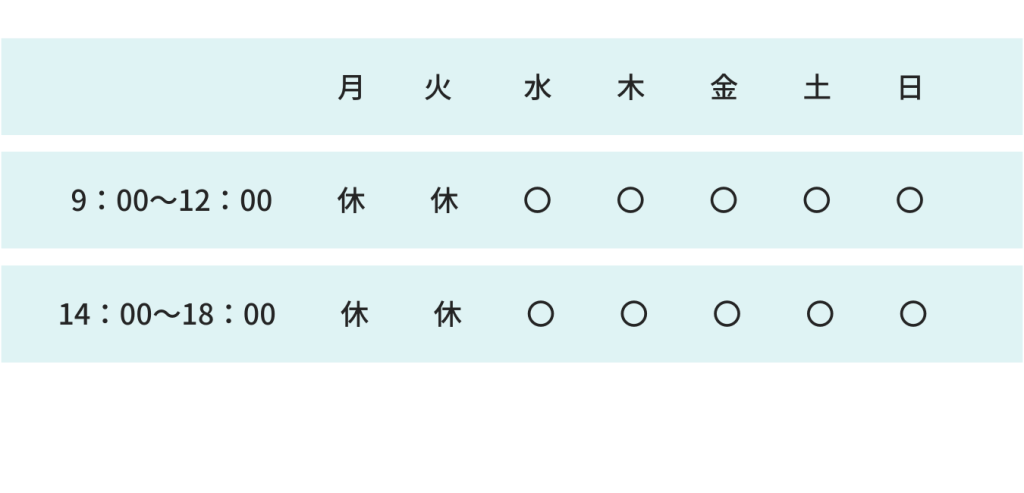
Task: Select the 火 (Tuesday) column header
Action: pos(438,87)
